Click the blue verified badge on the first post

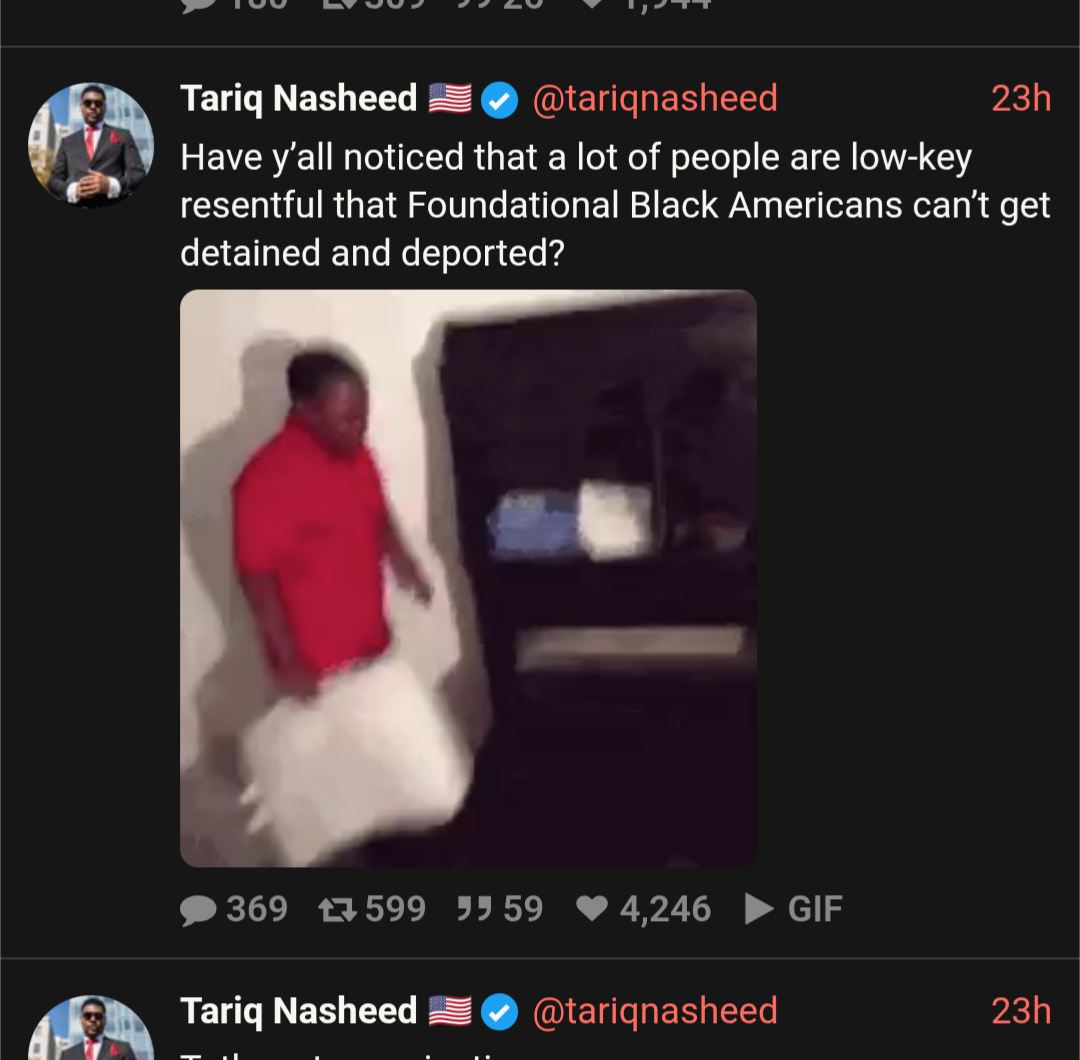point(499,100)
